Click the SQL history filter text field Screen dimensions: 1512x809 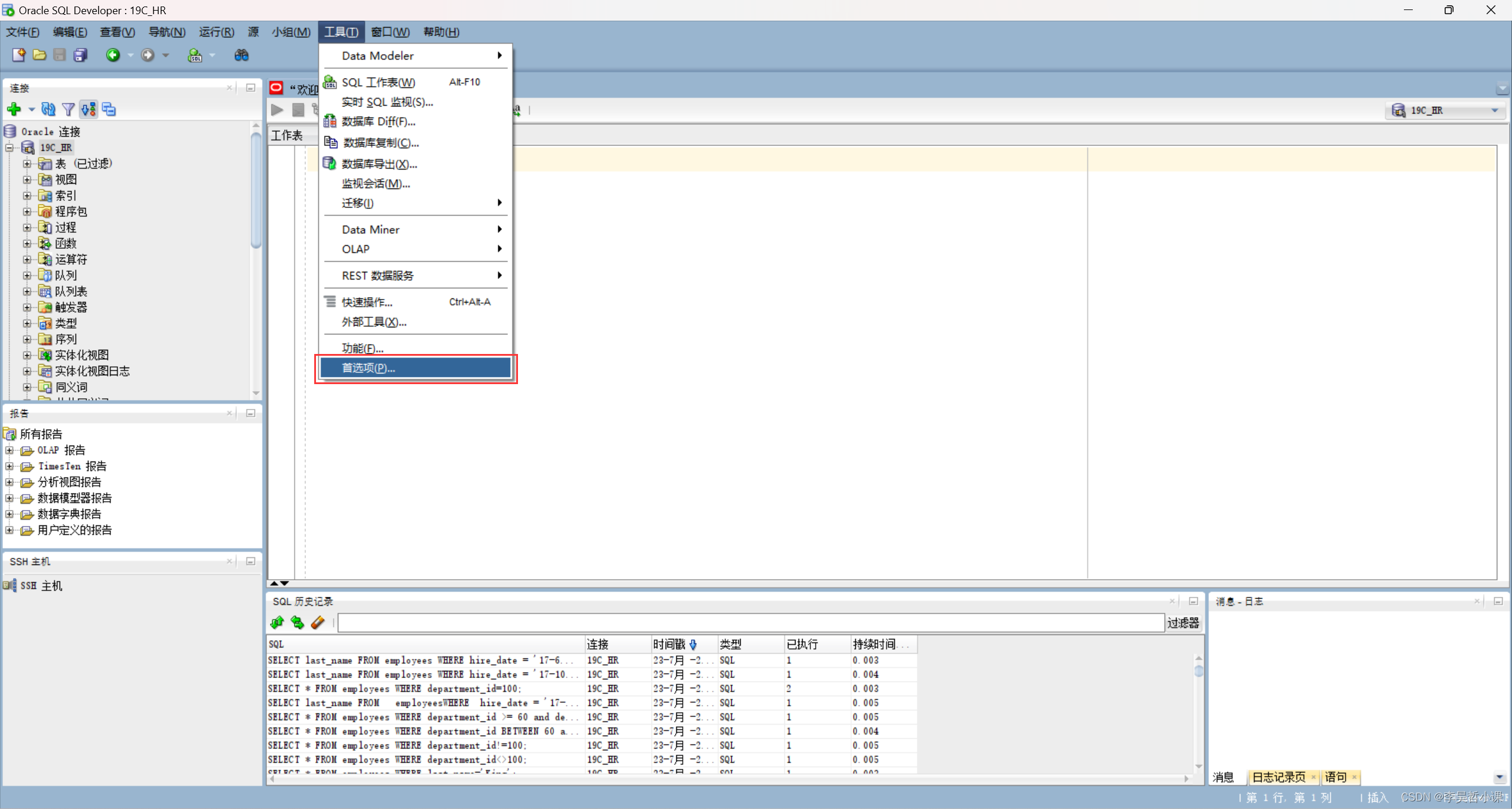[x=751, y=623]
